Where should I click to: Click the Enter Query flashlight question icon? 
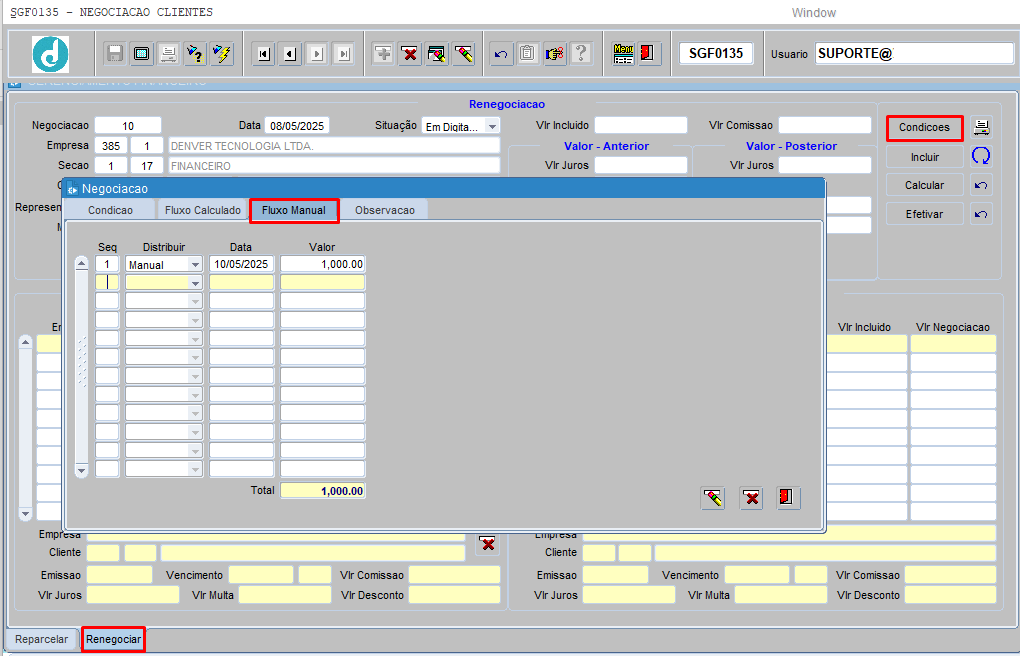point(195,53)
